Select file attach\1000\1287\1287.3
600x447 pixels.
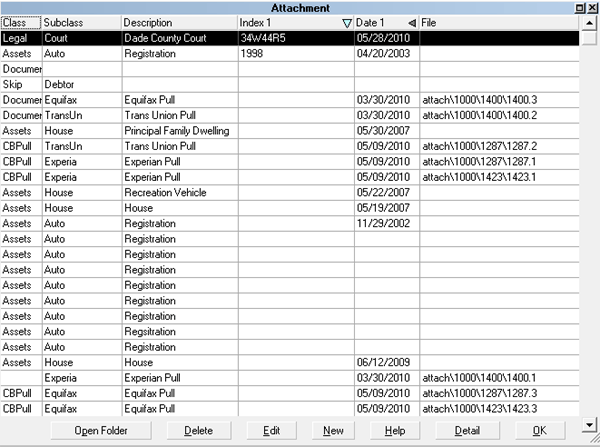pos(499,393)
